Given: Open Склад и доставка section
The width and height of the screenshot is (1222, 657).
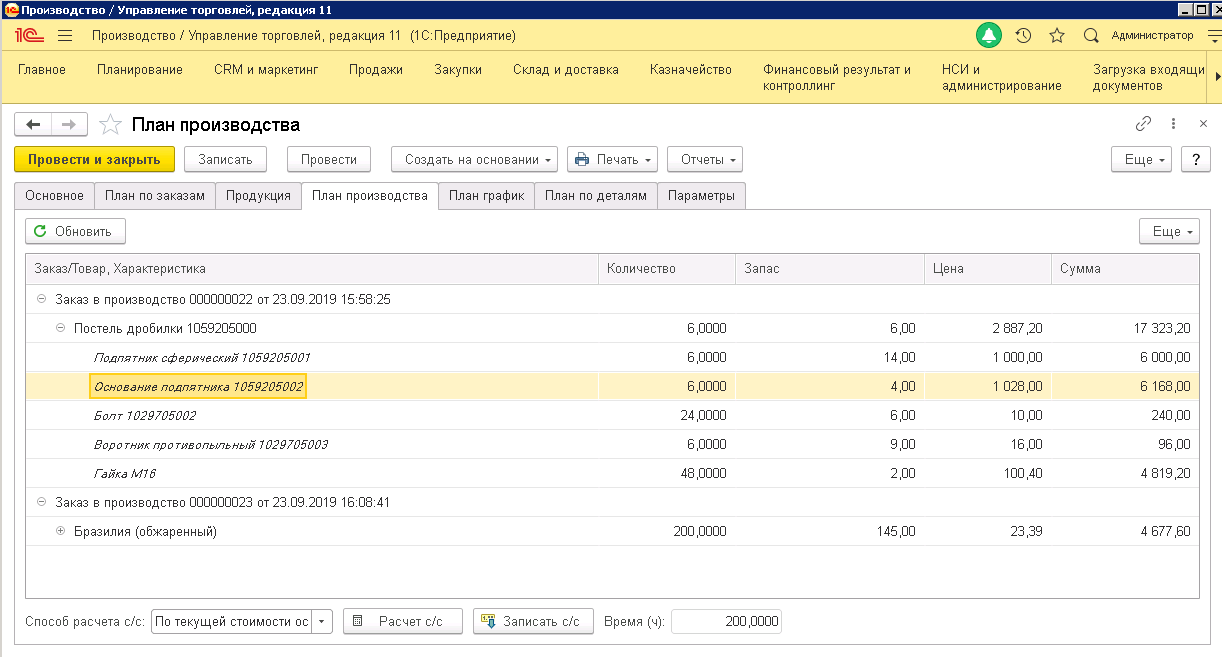Looking at the screenshot, I should (566, 70).
